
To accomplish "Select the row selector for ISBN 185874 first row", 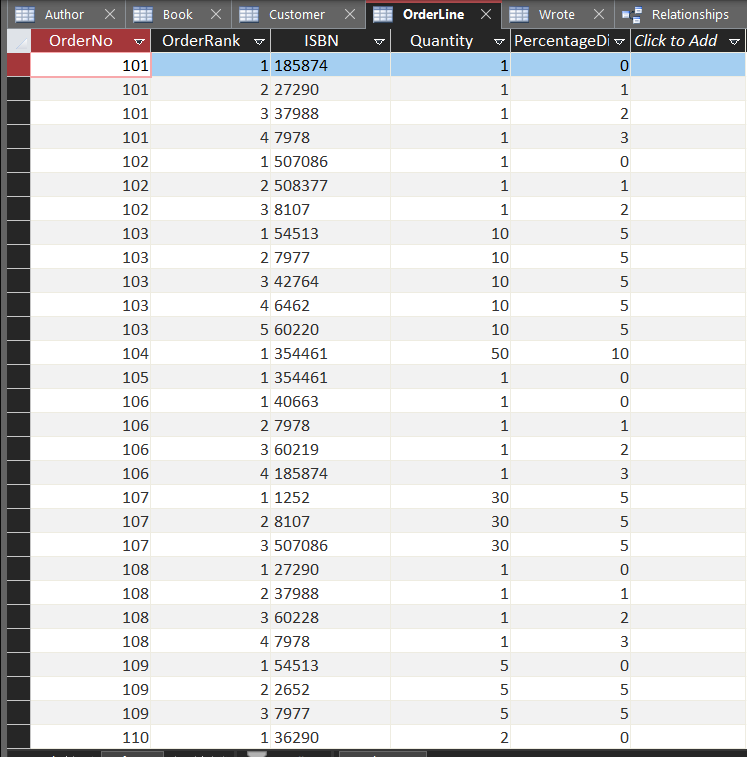I will coord(19,65).
